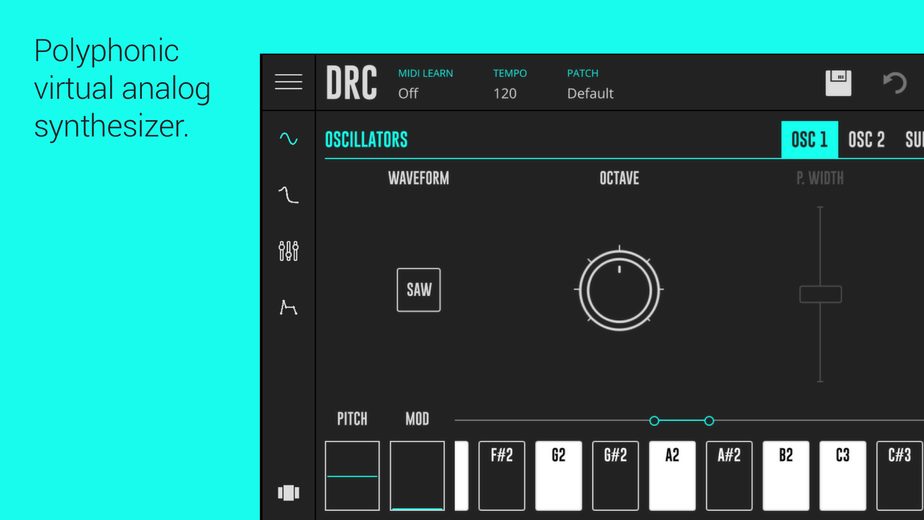The image size is (924, 520).
Task: Click the P. Width slider handle
Action: pyautogui.click(x=820, y=294)
